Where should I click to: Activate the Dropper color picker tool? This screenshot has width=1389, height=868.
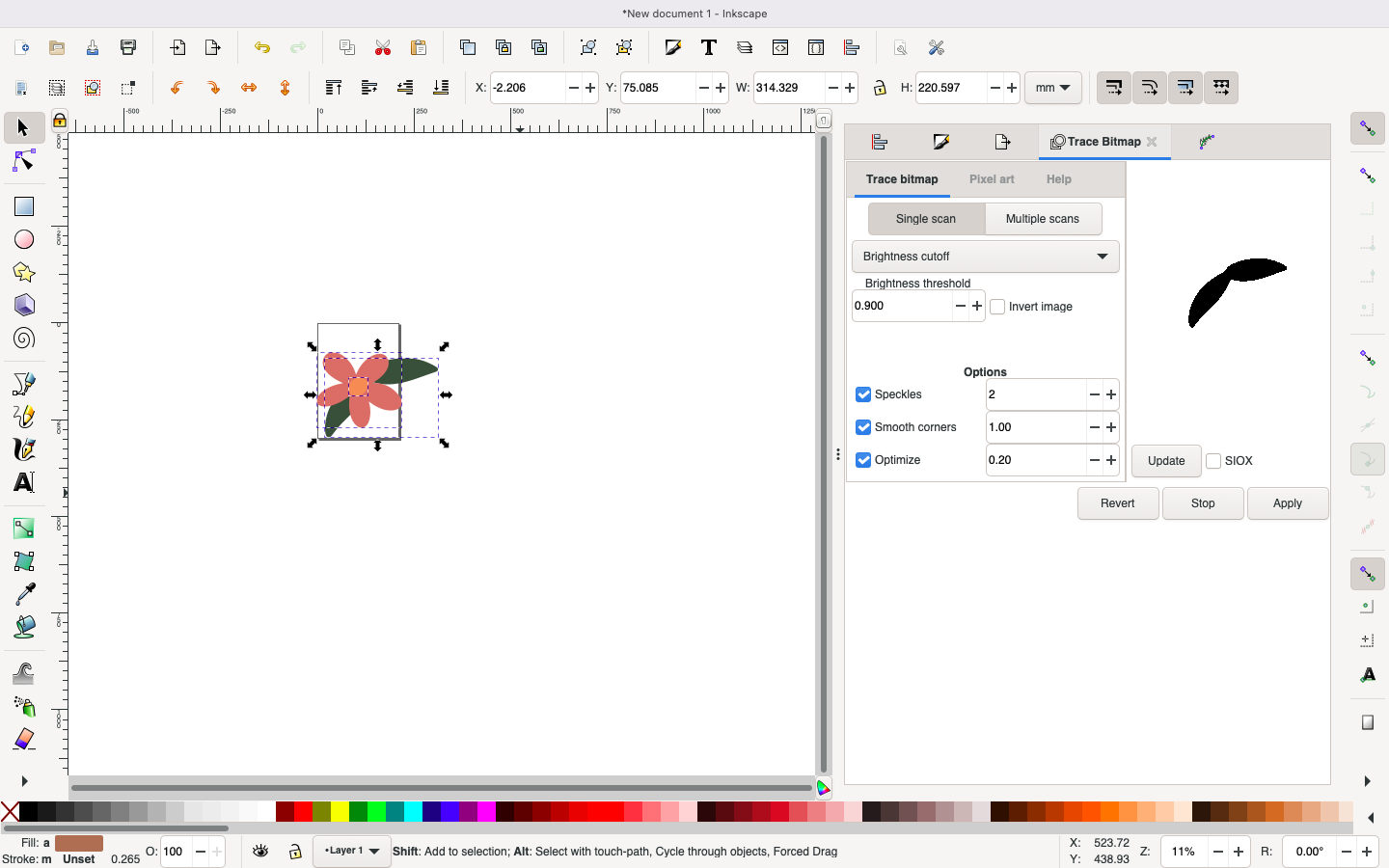[x=24, y=594]
